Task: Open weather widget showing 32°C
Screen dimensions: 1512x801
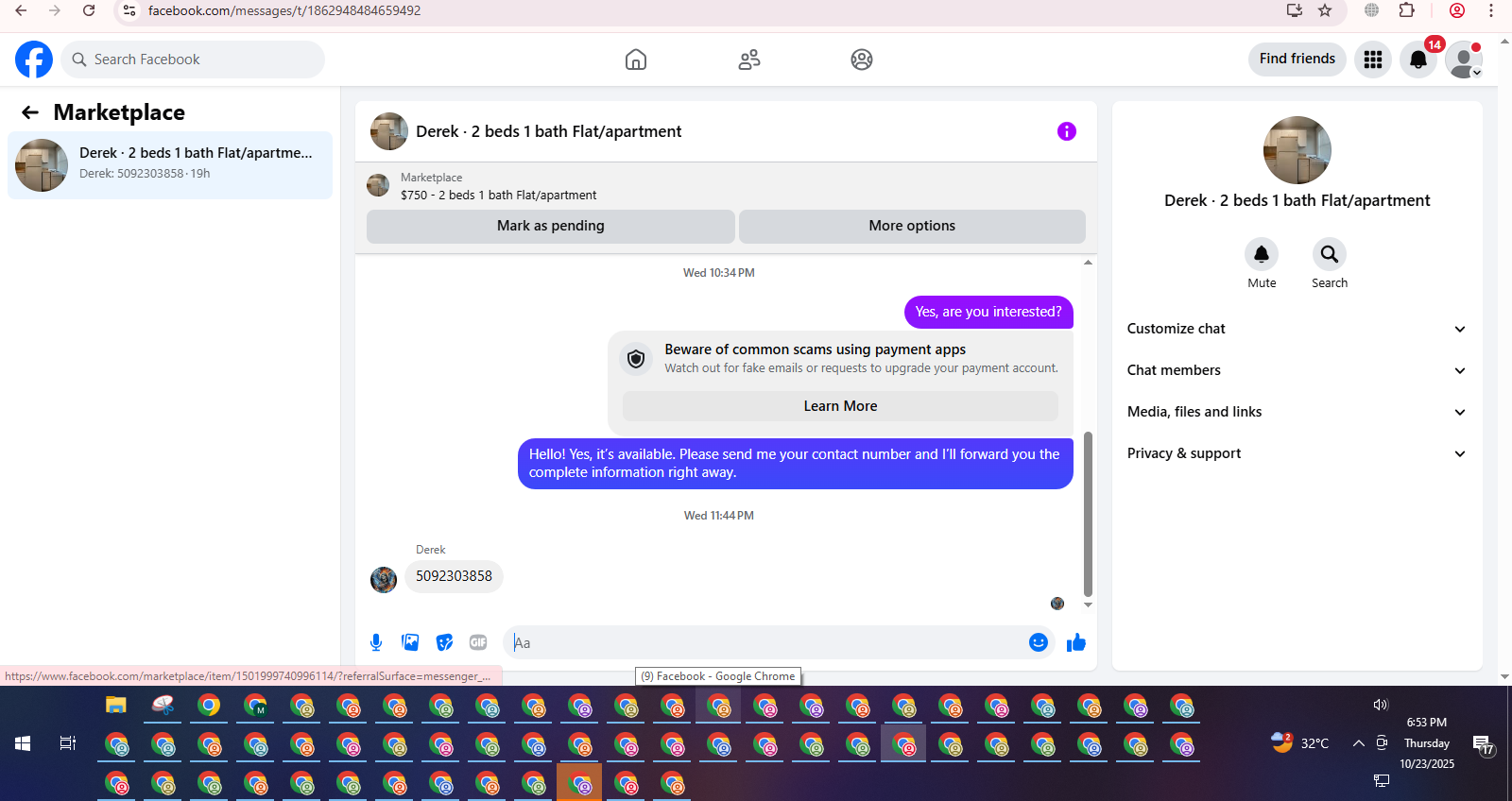Action: (1299, 743)
